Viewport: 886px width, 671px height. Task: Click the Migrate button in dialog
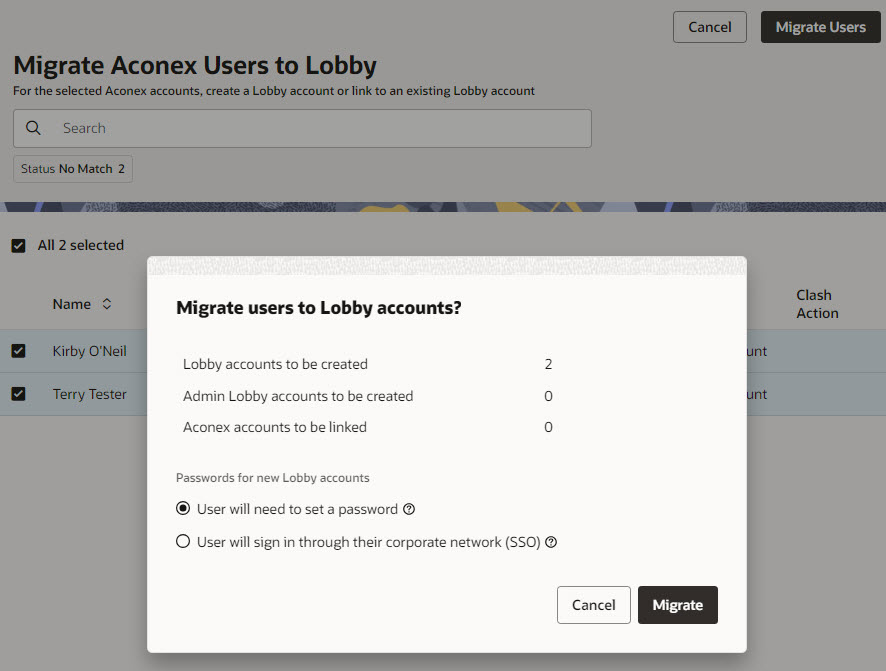(x=677, y=605)
